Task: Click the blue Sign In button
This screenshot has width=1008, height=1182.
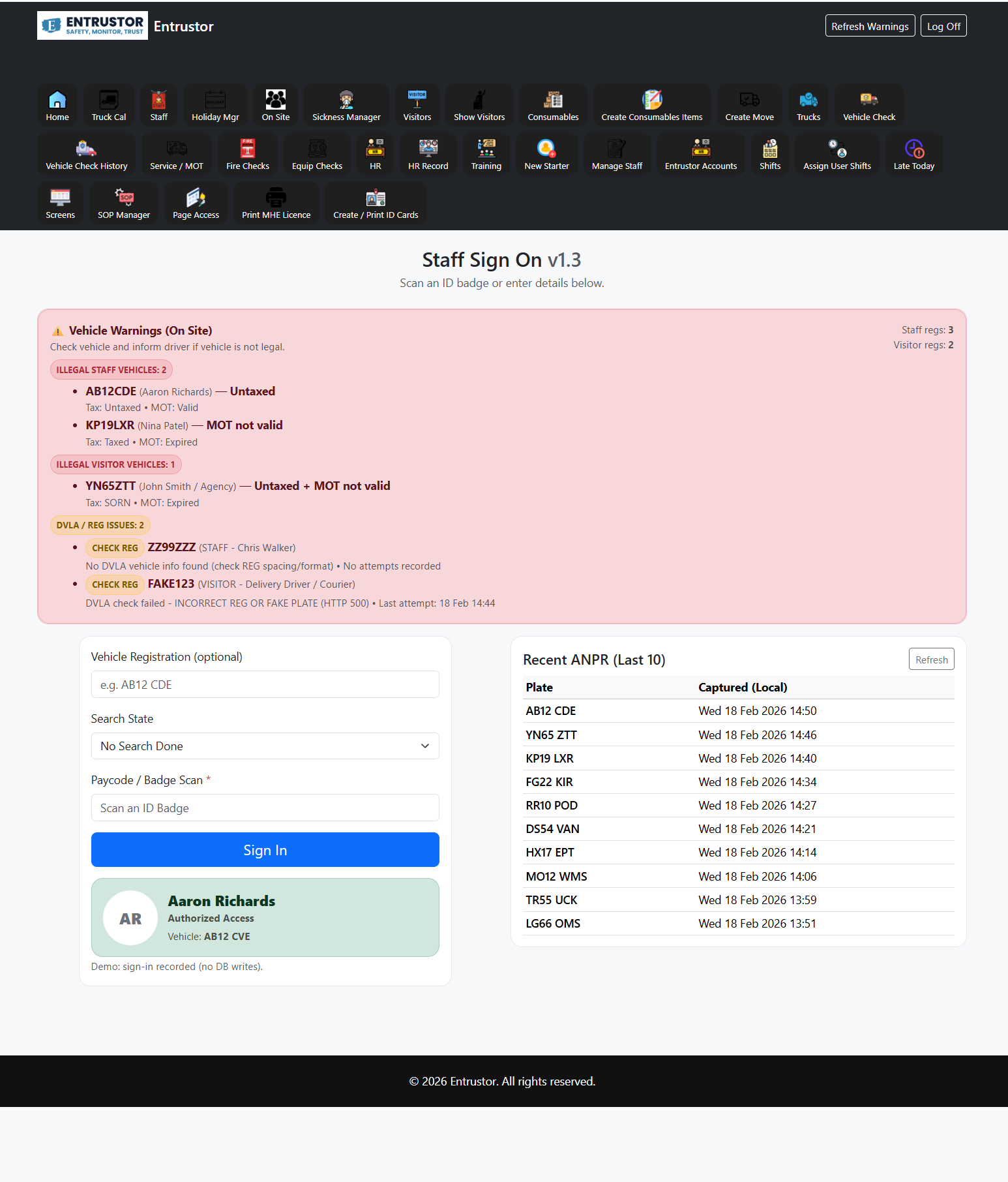Action: coord(265,850)
